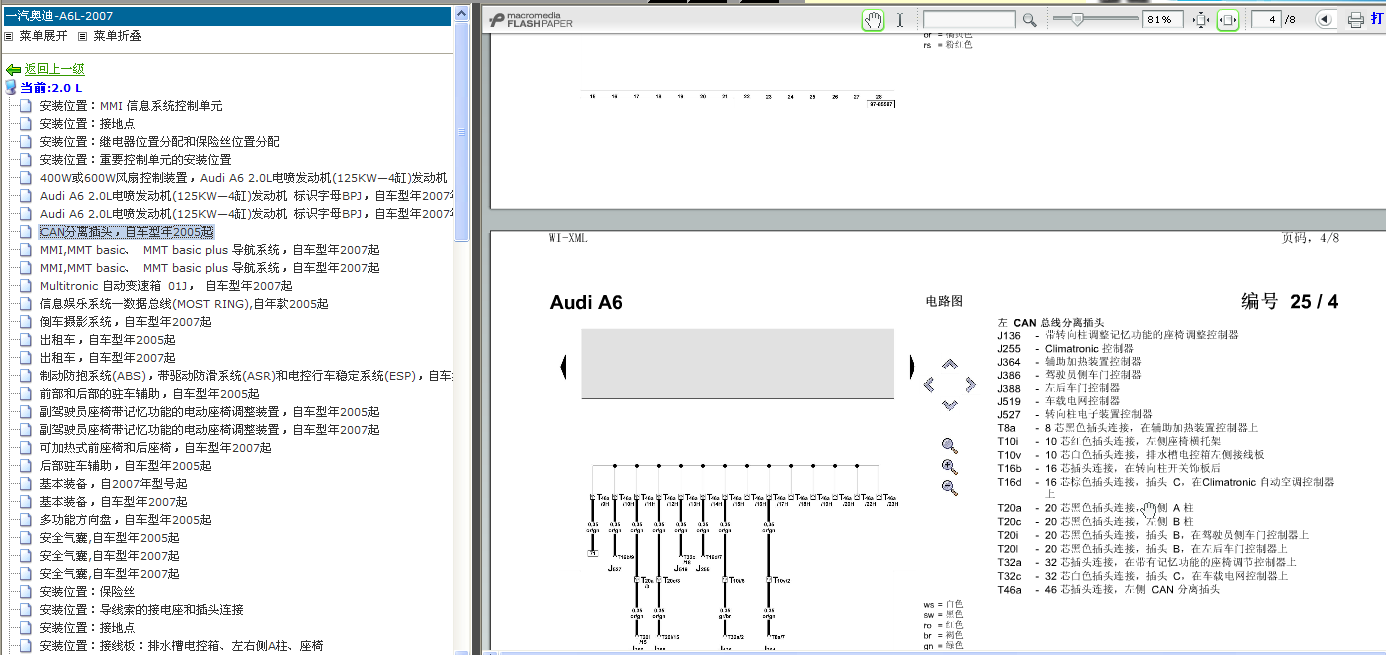Open Multitronic 自动变速箱 01J entry
The image size is (1386, 655).
coord(166,286)
